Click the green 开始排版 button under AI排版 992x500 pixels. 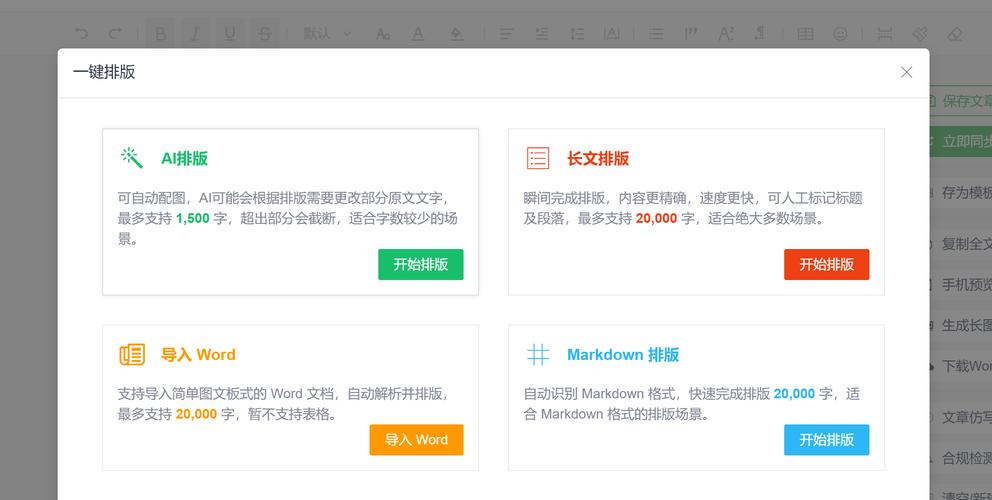tap(421, 265)
